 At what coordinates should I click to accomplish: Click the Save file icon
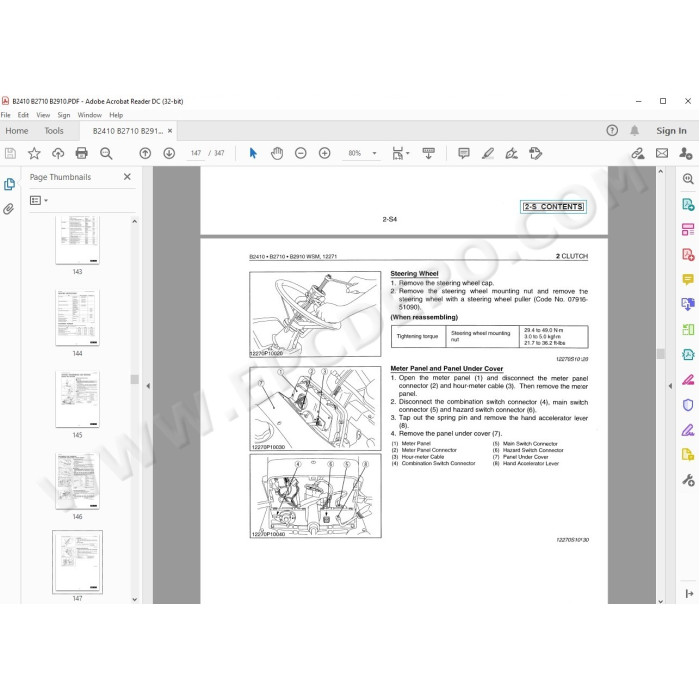coord(10,154)
